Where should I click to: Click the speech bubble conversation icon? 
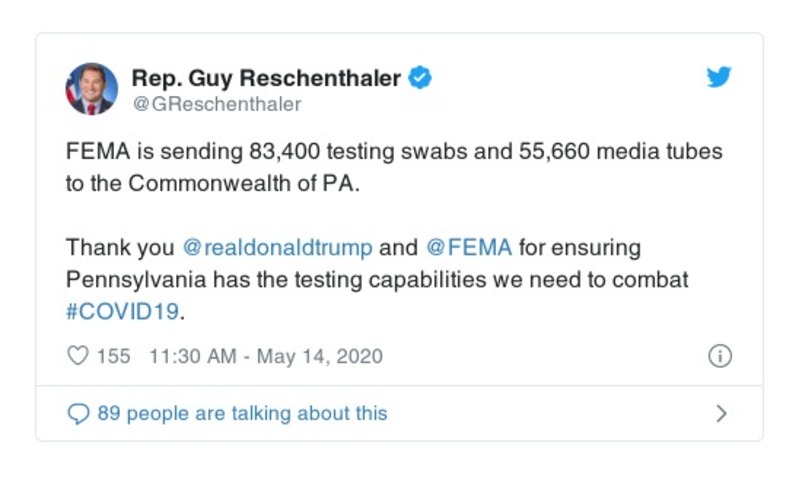tap(77, 413)
